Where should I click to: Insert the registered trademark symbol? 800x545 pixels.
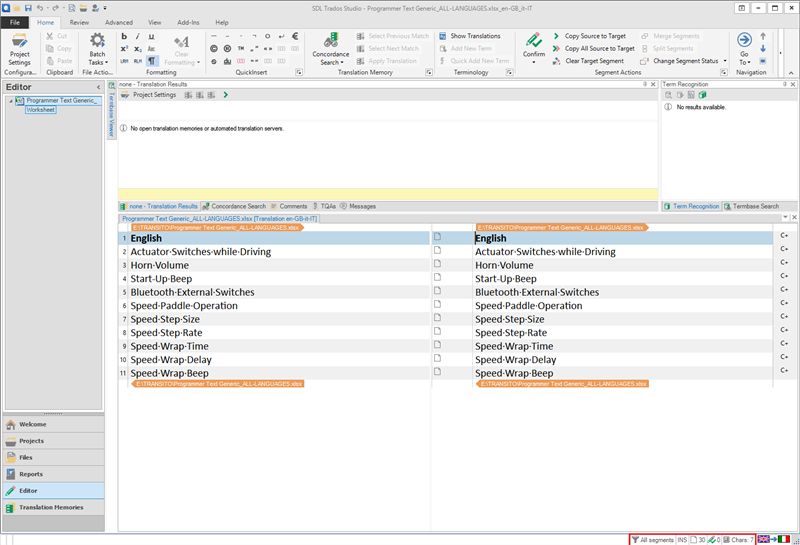(227, 48)
